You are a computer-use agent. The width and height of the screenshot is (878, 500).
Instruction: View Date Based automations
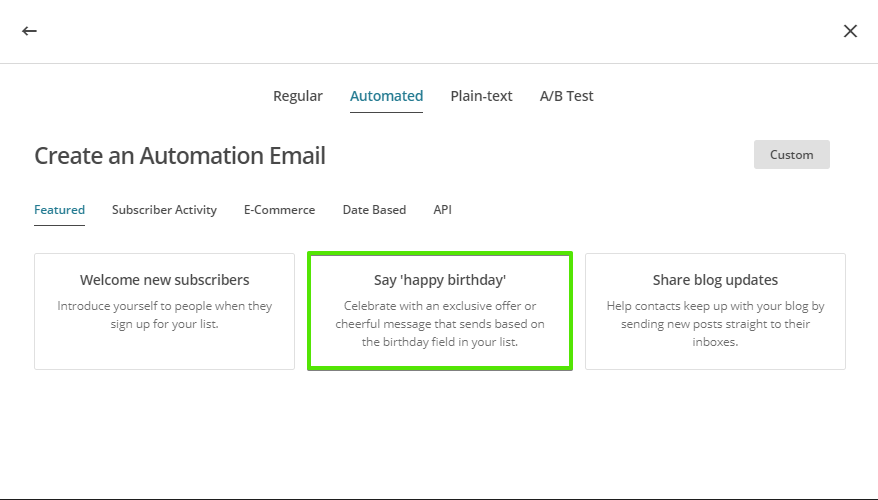pos(374,209)
